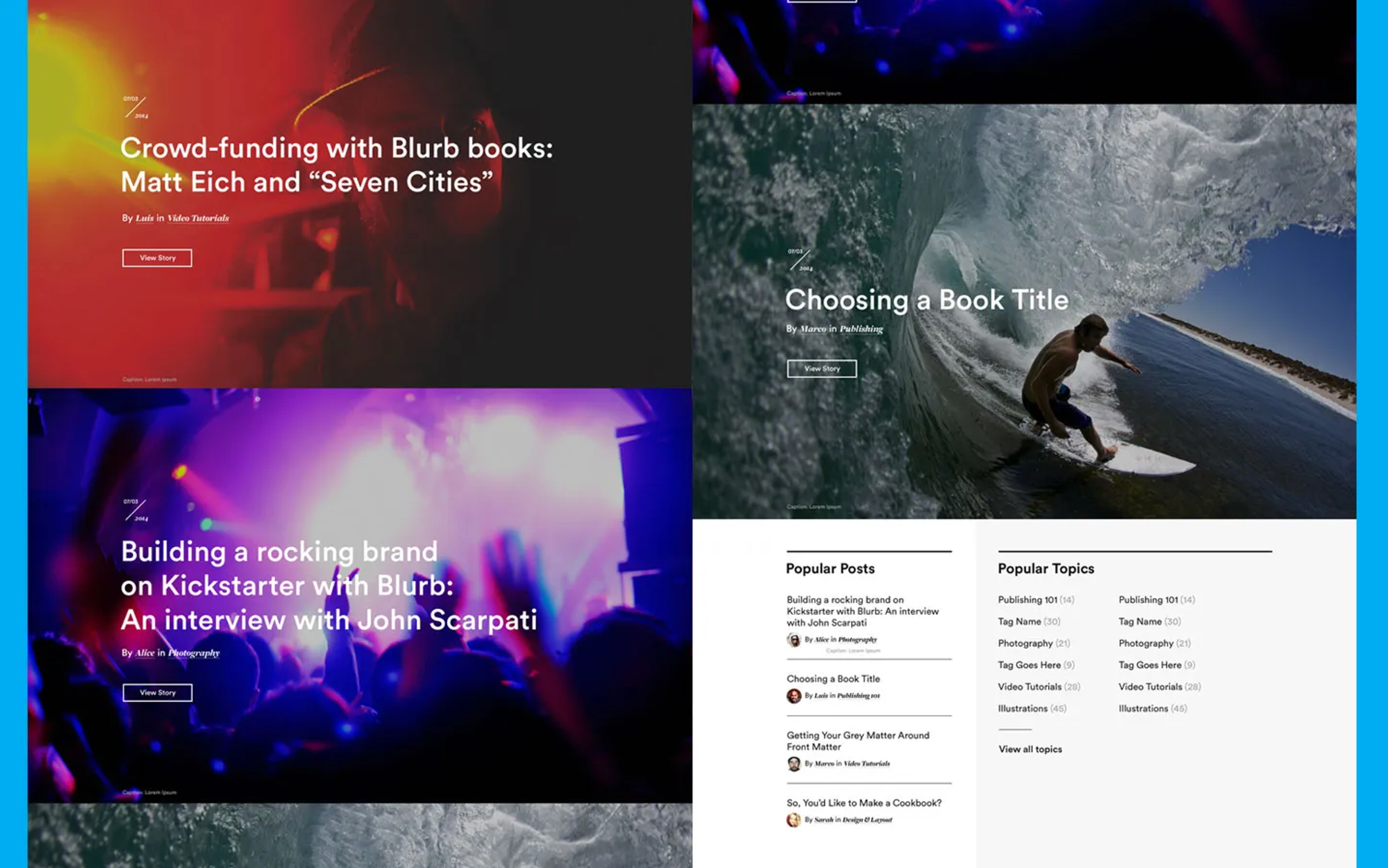Open View Story for Choosing a Book Title
The height and width of the screenshot is (868, 1388).
point(822,369)
